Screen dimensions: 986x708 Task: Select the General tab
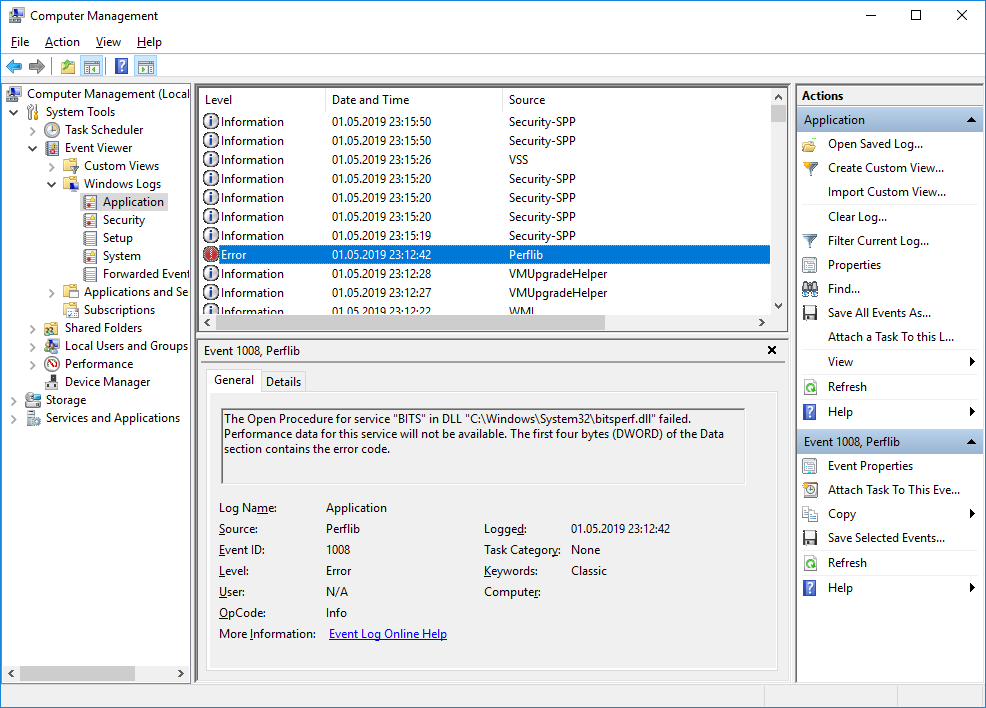(234, 380)
